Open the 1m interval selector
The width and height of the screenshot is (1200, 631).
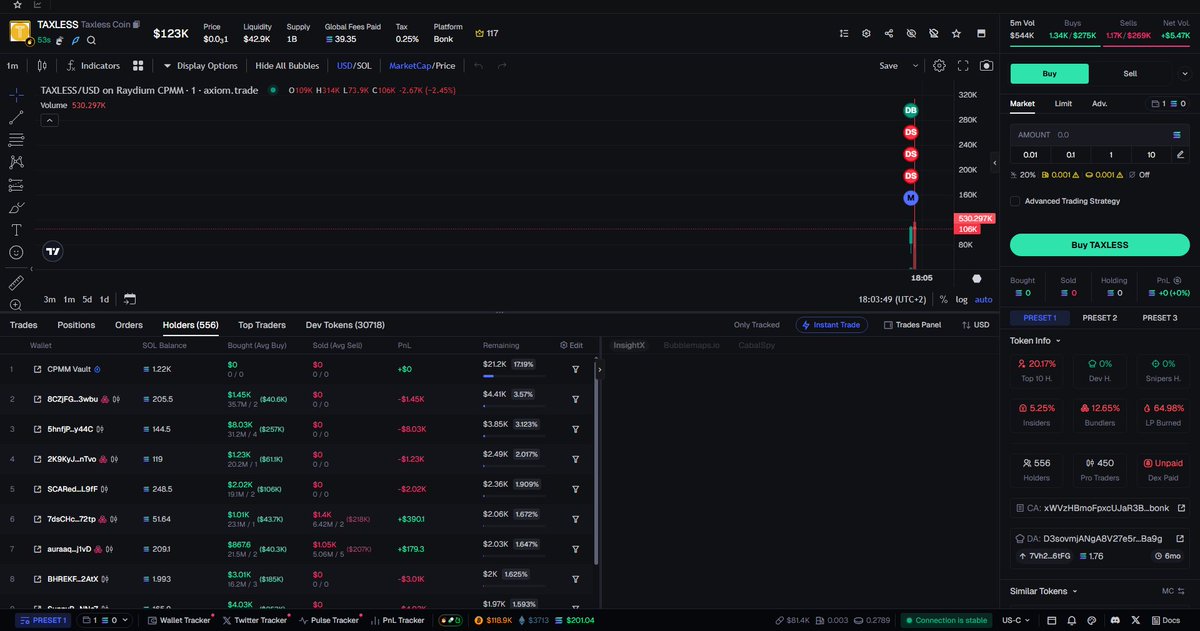[x=13, y=66]
